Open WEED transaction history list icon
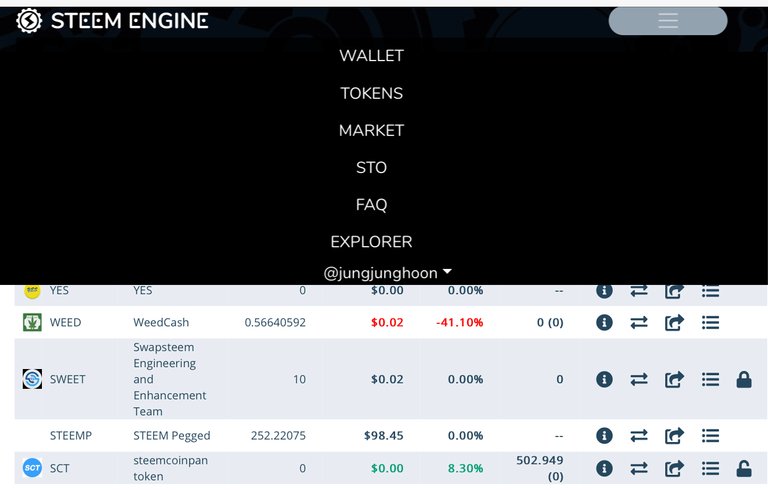768x490 pixels. [710, 322]
